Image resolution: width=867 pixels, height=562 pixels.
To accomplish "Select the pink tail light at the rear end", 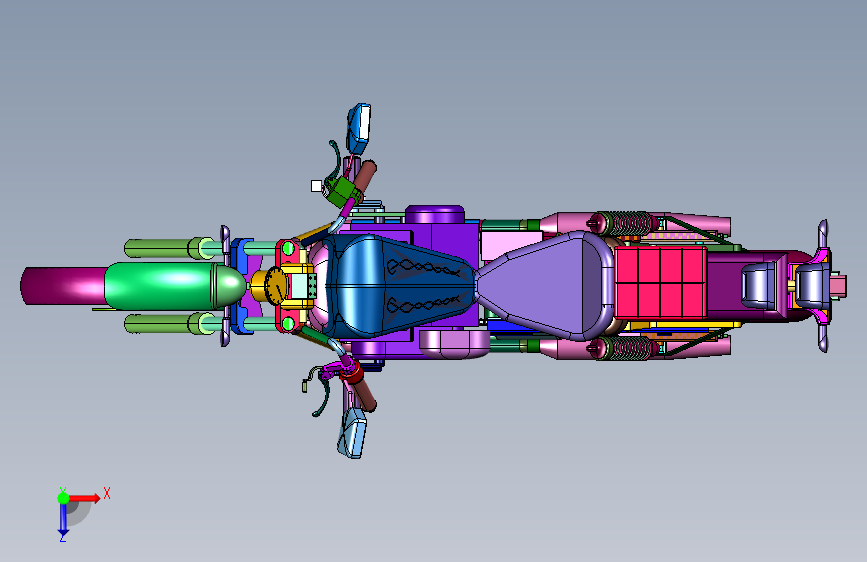I will (838, 285).
